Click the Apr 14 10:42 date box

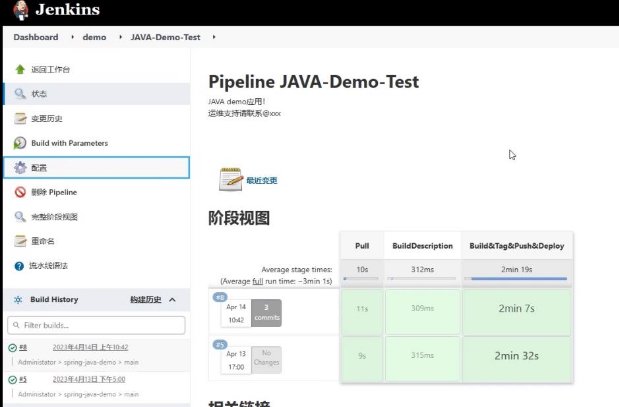click(x=236, y=313)
